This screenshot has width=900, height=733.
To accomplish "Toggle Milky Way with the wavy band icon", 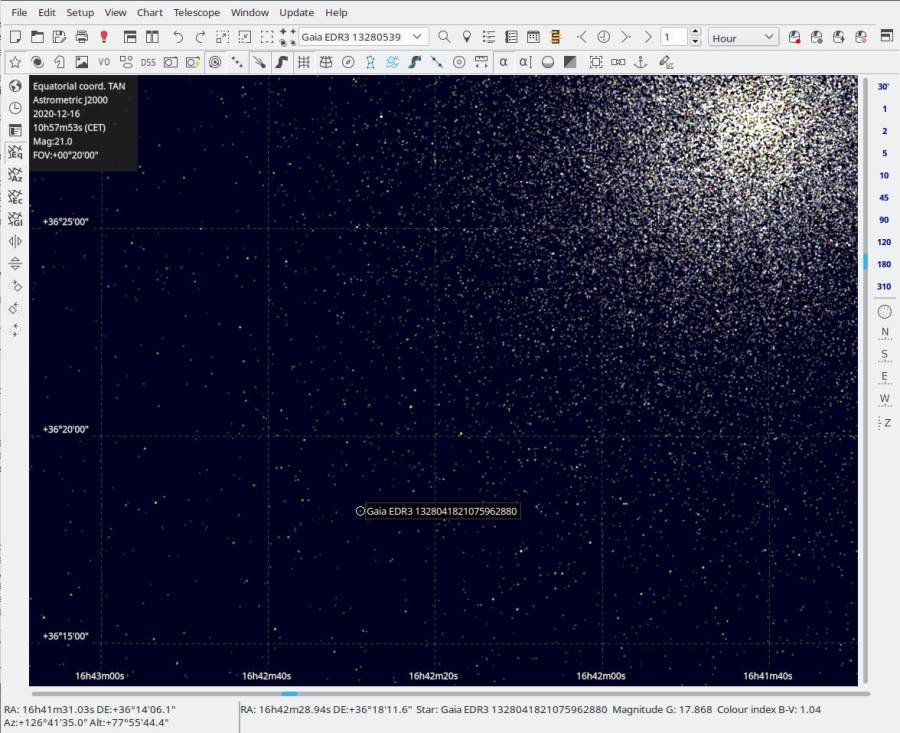I will tap(281, 62).
